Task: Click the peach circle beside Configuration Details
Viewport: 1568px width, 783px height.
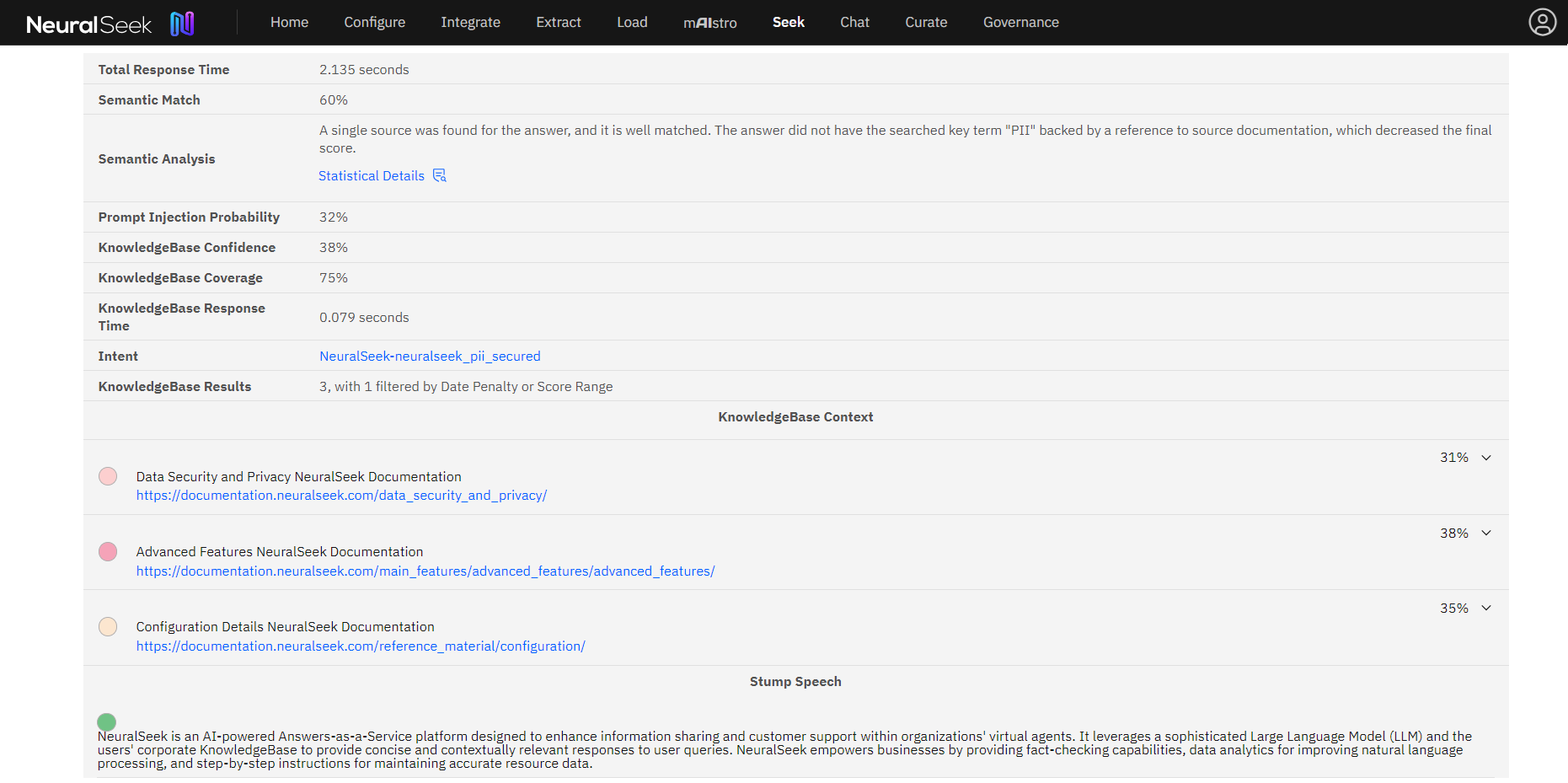Action: coord(108,627)
